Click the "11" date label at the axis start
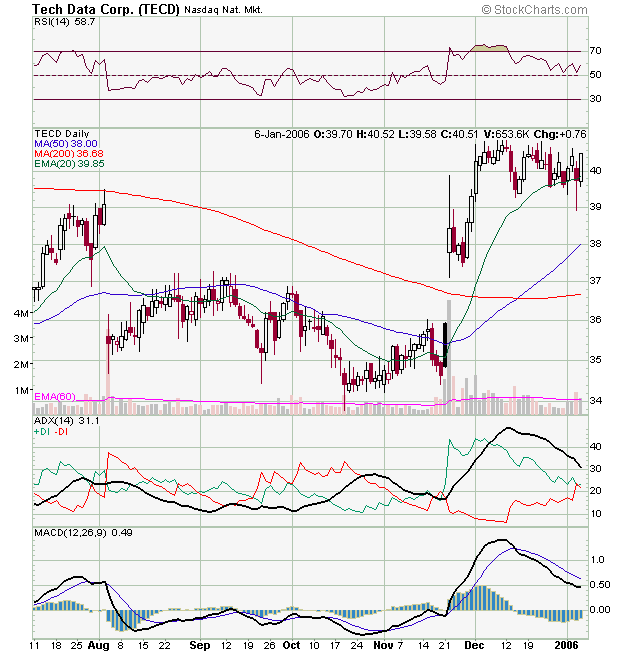 tap(34, 646)
